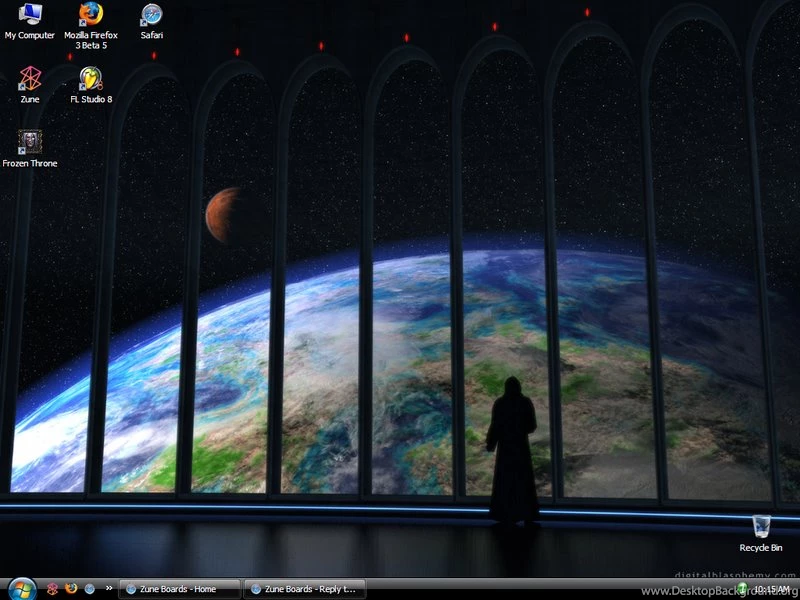Click the globe quick launch icon
The width and height of the screenshot is (800, 600).
point(89,589)
